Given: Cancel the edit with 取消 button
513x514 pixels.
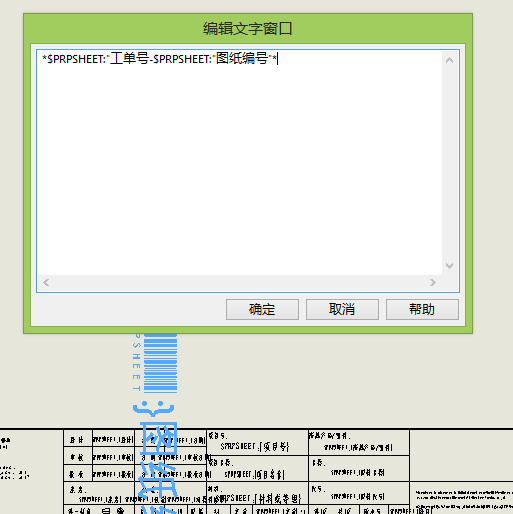Looking at the screenshot, I should [x=342, y=309].
